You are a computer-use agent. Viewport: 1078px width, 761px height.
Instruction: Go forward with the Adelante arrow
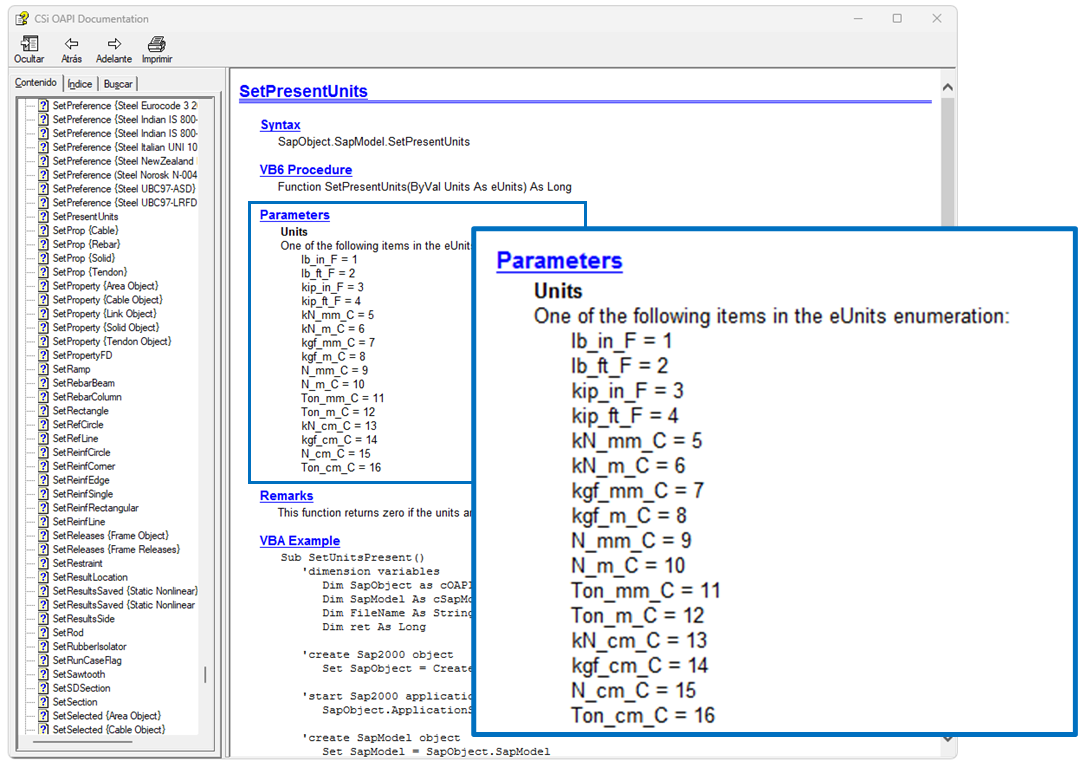[113, 50]
